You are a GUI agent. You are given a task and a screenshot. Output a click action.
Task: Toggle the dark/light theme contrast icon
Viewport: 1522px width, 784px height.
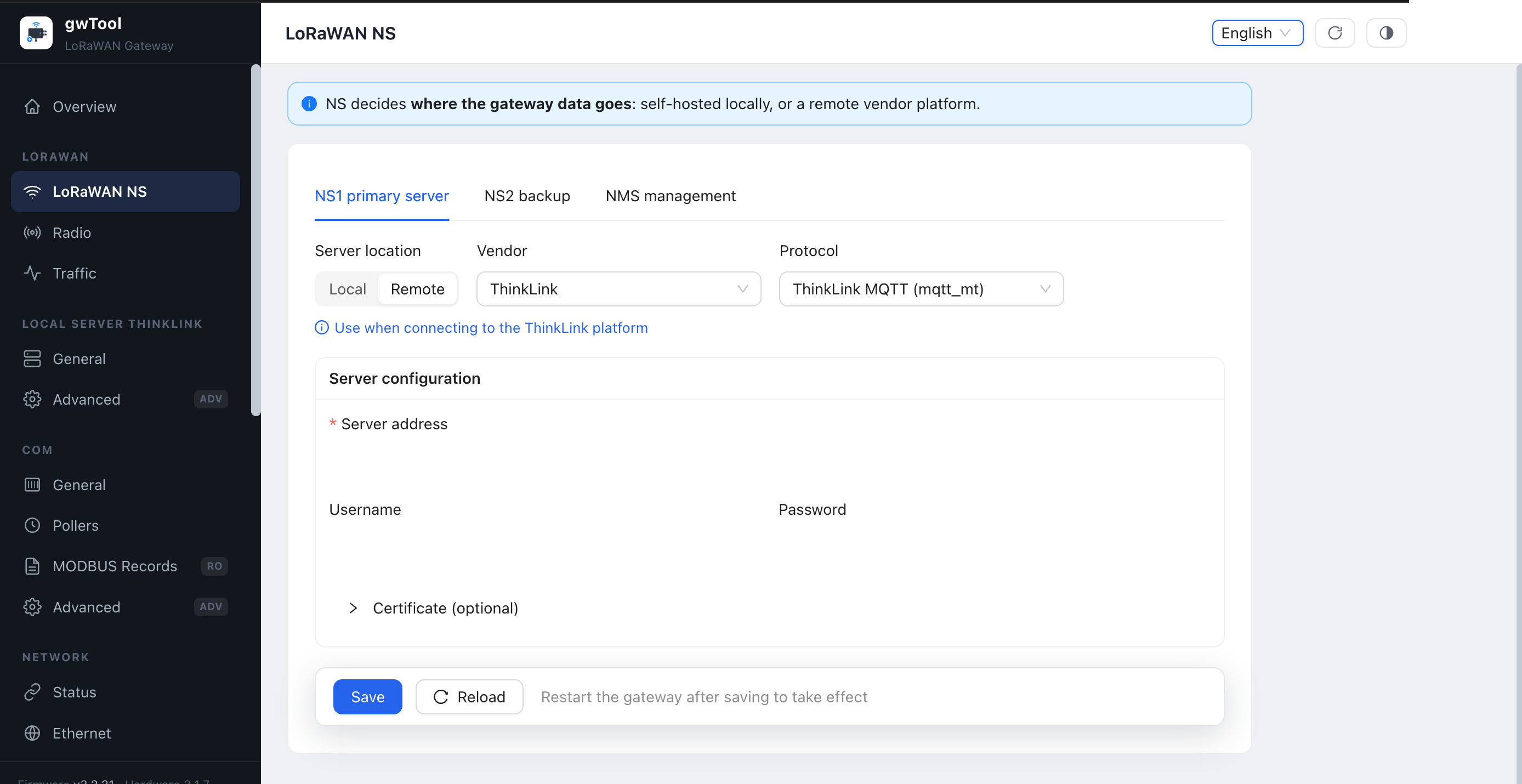(1386, 33)
